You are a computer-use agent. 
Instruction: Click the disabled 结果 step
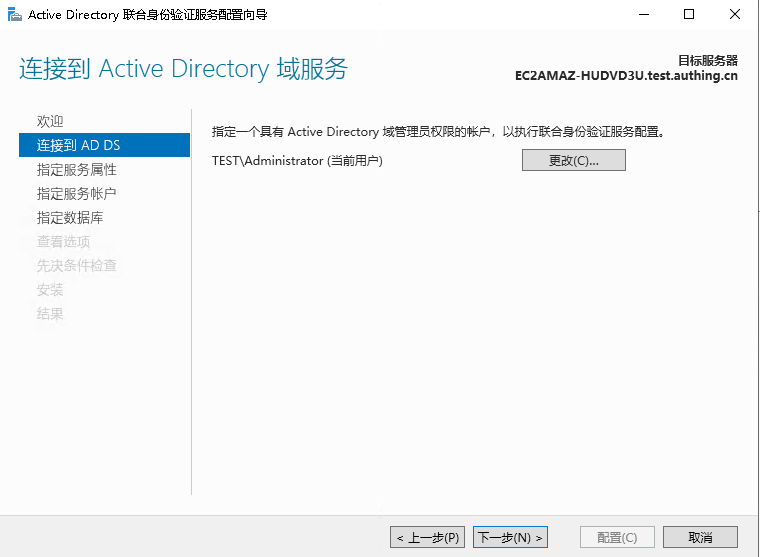[x=50, y=314]
